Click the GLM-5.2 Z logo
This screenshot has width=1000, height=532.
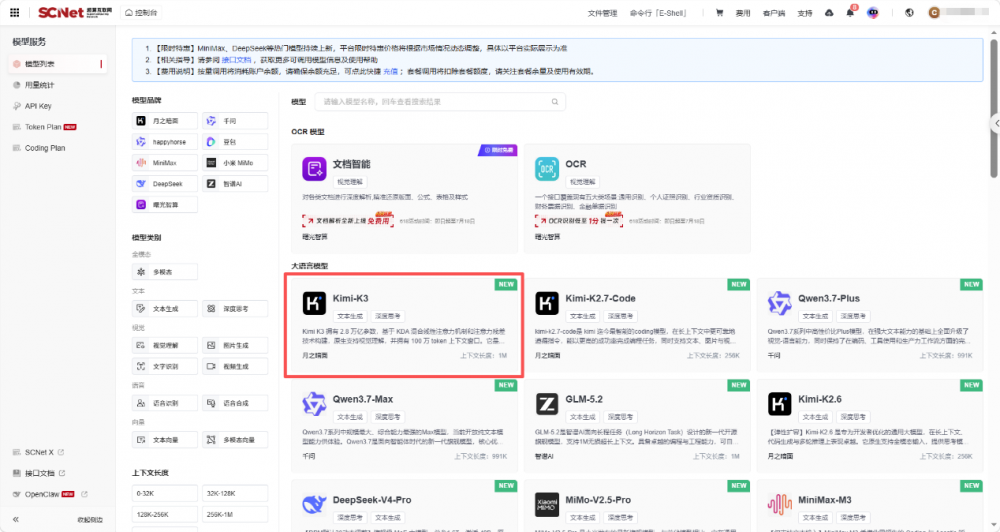pos(547,404)
